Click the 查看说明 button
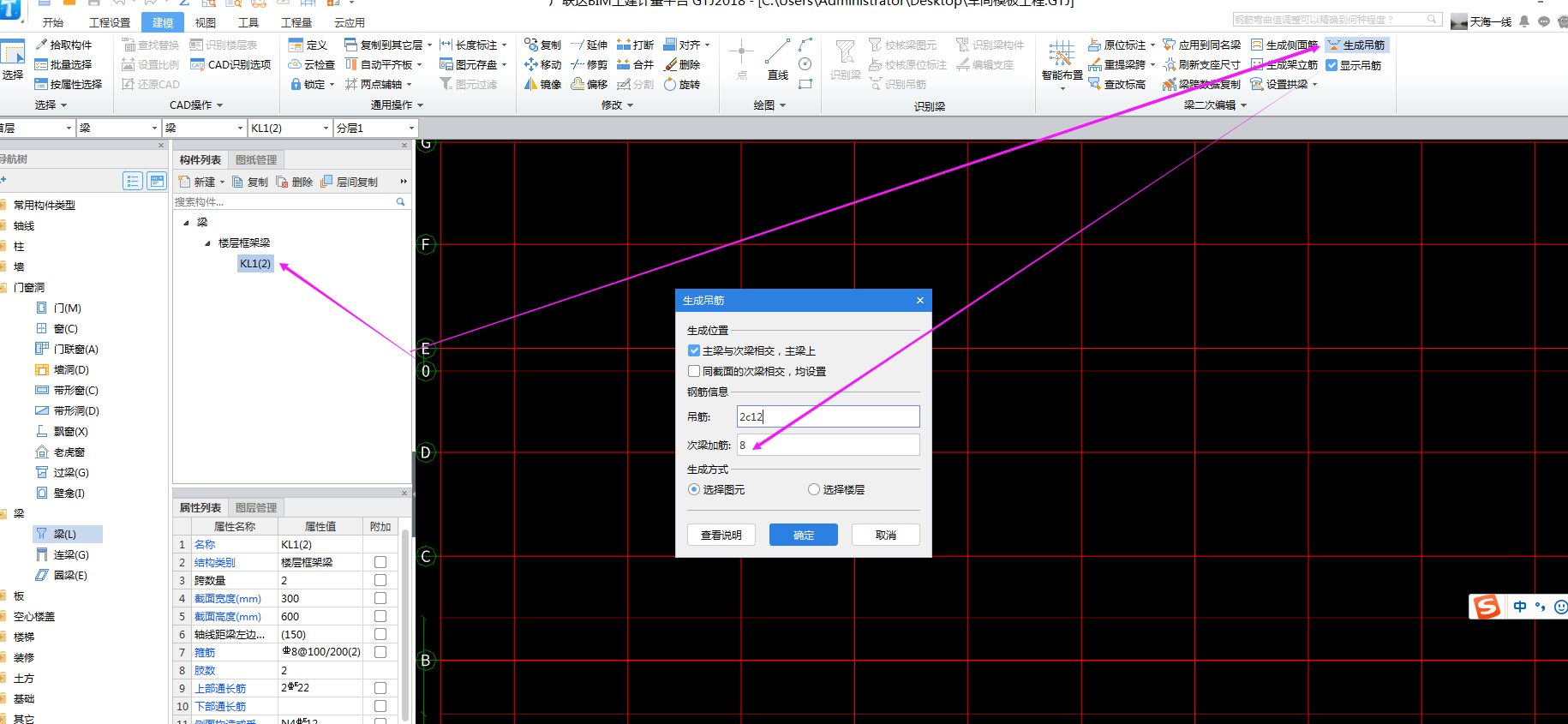 [721, 535]
